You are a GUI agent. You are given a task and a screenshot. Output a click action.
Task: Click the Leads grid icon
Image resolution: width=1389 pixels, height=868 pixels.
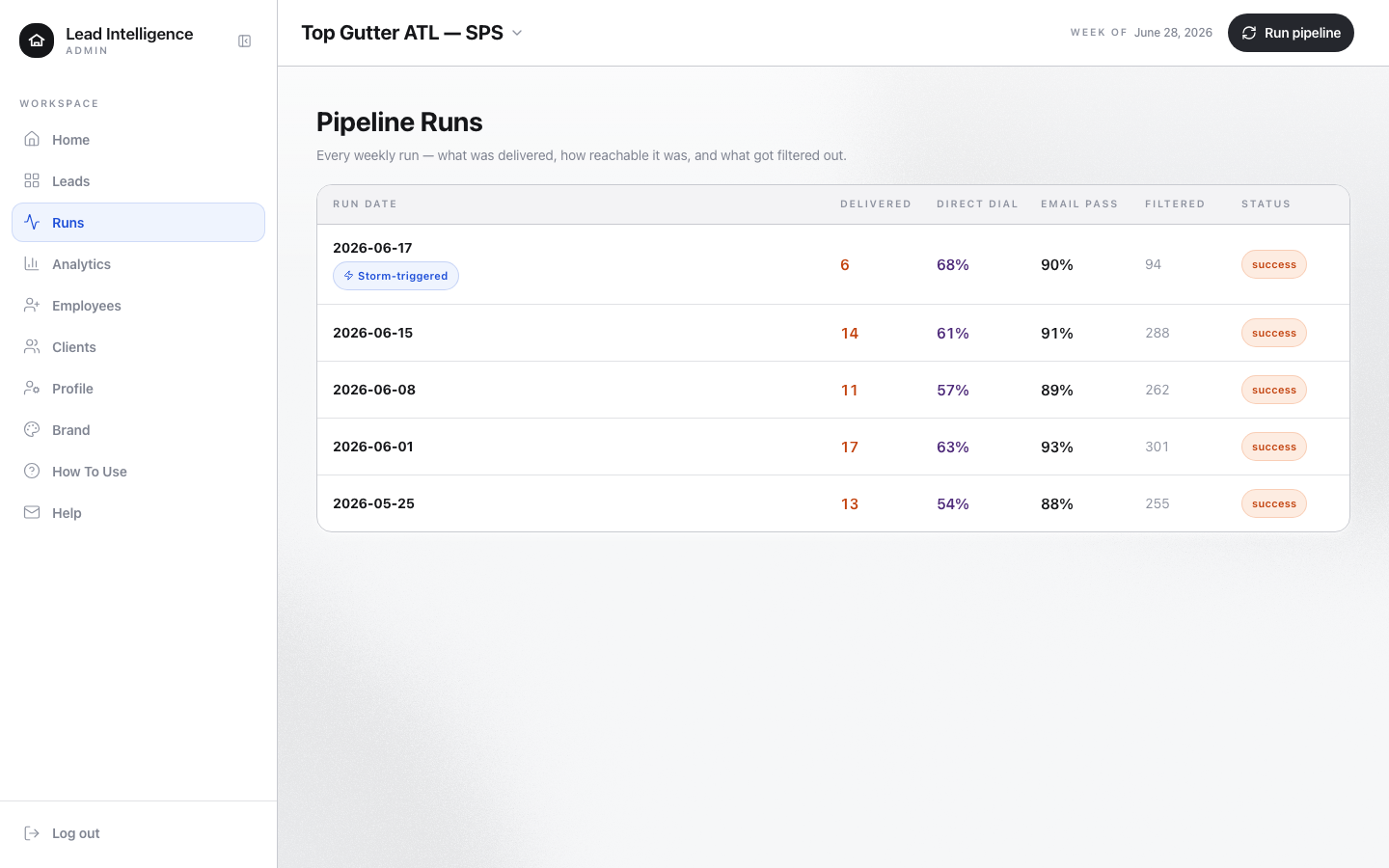pos(32,180)
